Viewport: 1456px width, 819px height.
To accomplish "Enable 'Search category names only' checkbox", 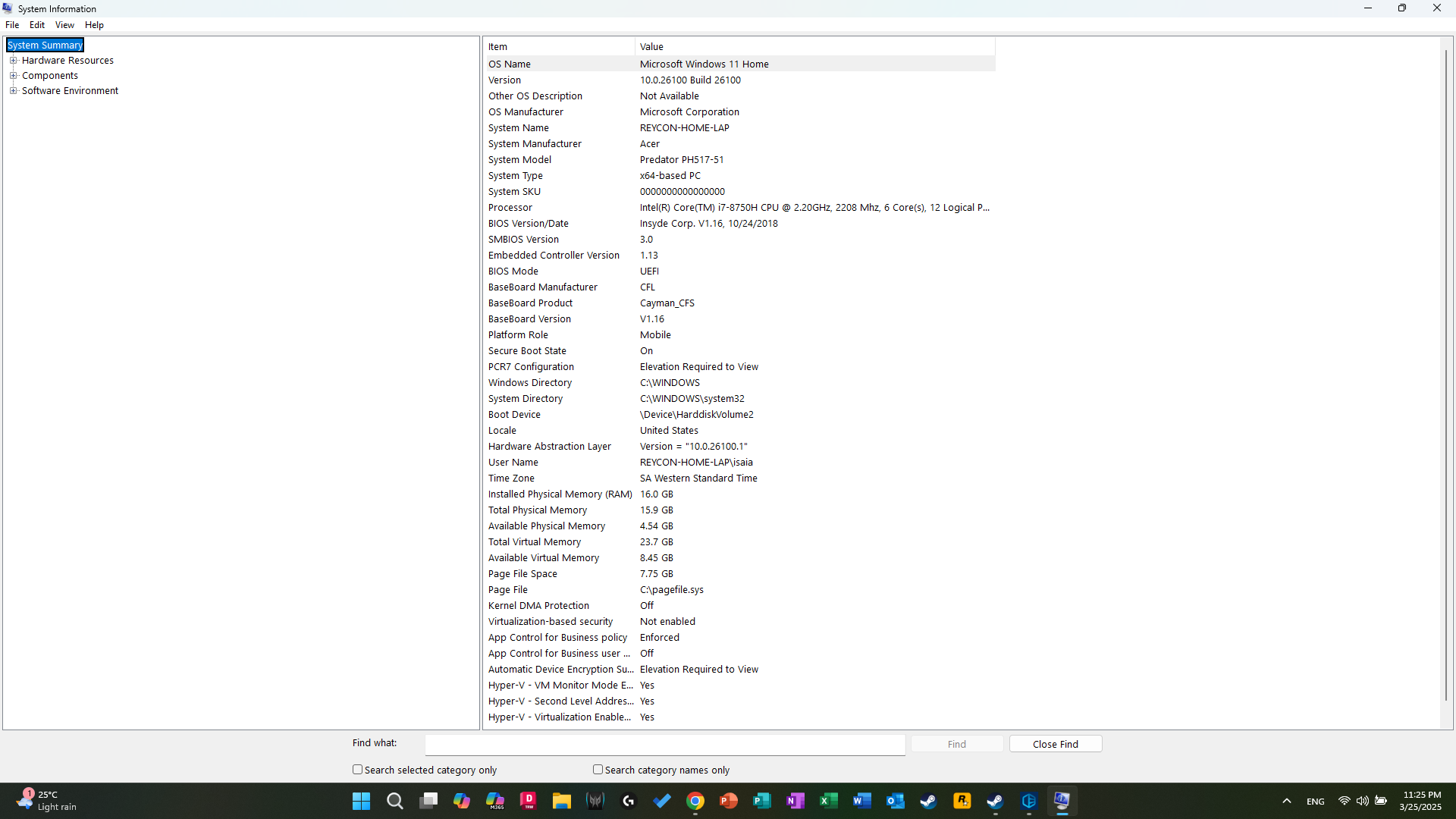I will (x=598, y=770).
